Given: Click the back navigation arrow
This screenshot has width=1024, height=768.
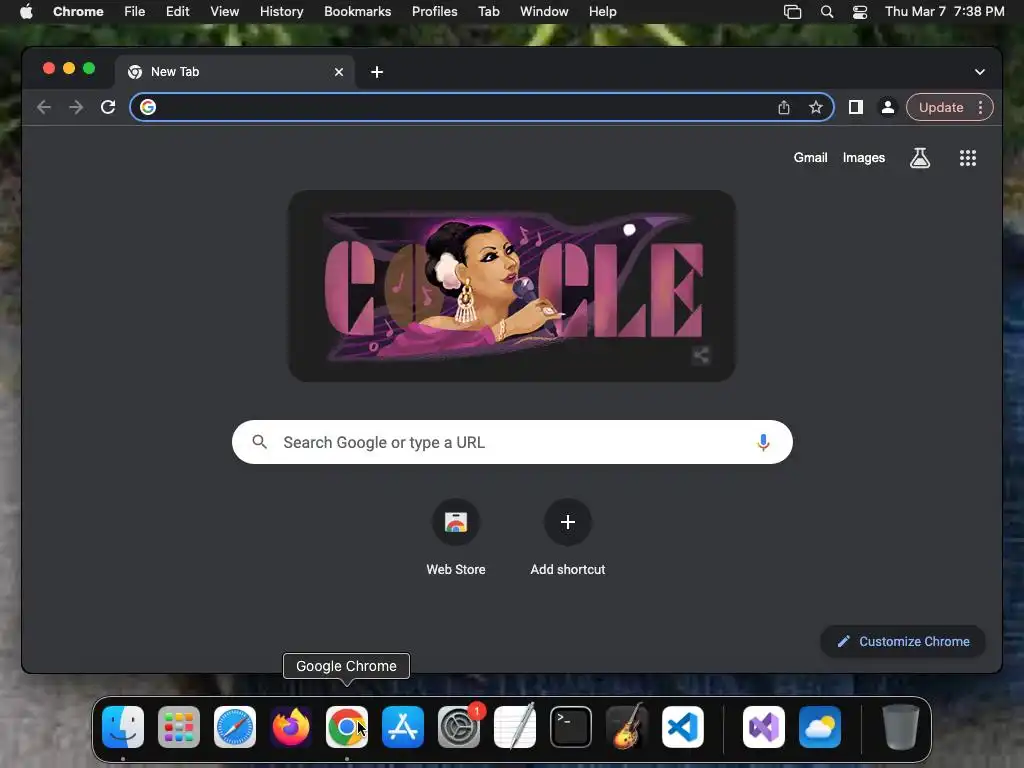Looking at the screenshot, I should coord(44,107).
